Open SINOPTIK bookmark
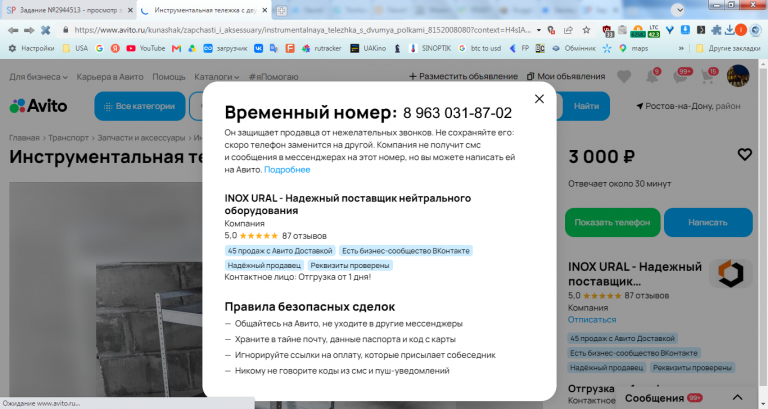768x409 pixels. (x=430, y=48)
